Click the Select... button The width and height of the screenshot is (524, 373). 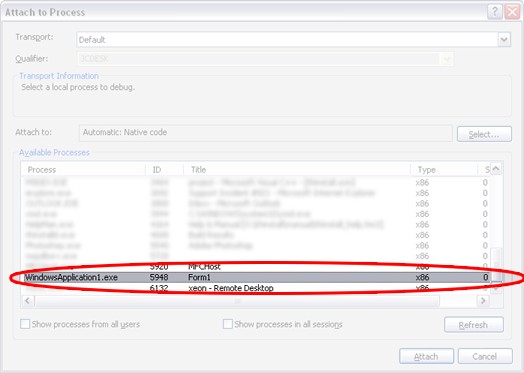(x=484, y=134)
